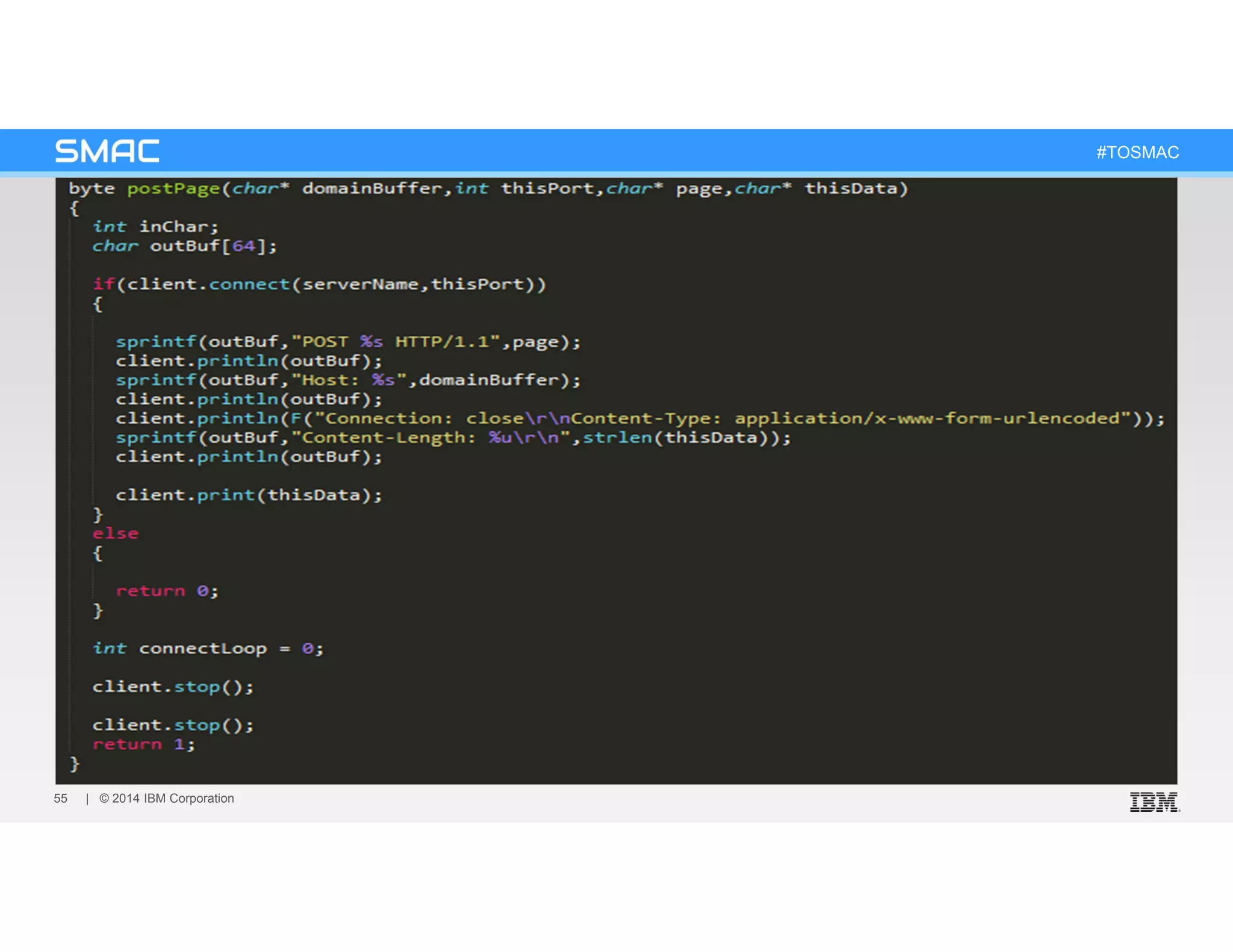1233x952 pixels.
Task: Click the sprintf 'Content-Length: %u' line
Action: [453, 437]
